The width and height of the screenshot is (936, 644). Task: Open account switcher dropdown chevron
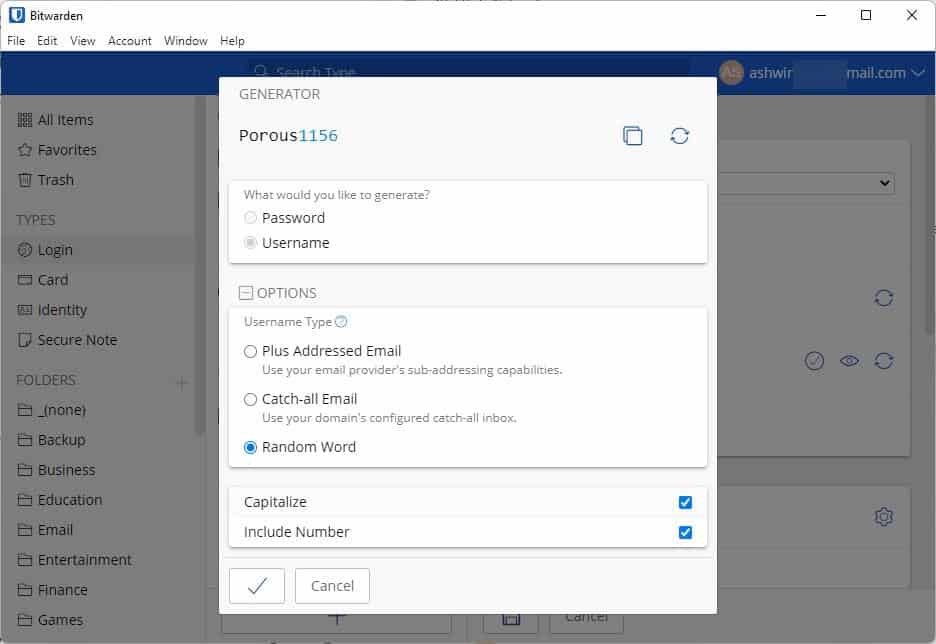point(918,73)
